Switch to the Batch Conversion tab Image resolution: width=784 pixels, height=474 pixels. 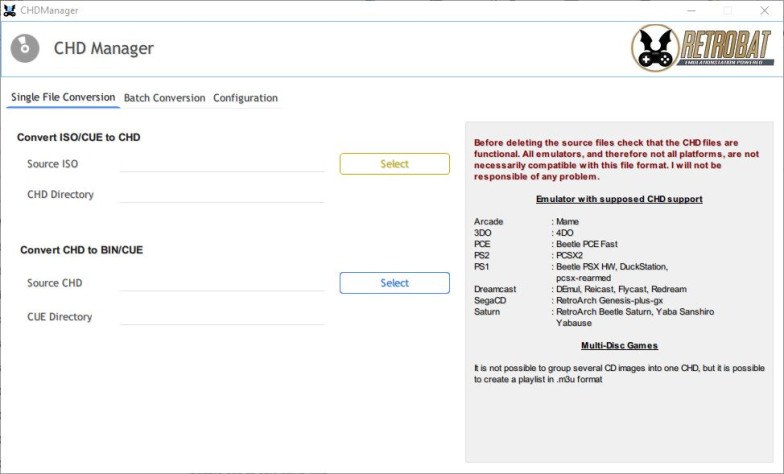pyautogui.click(x=164, y=98)
